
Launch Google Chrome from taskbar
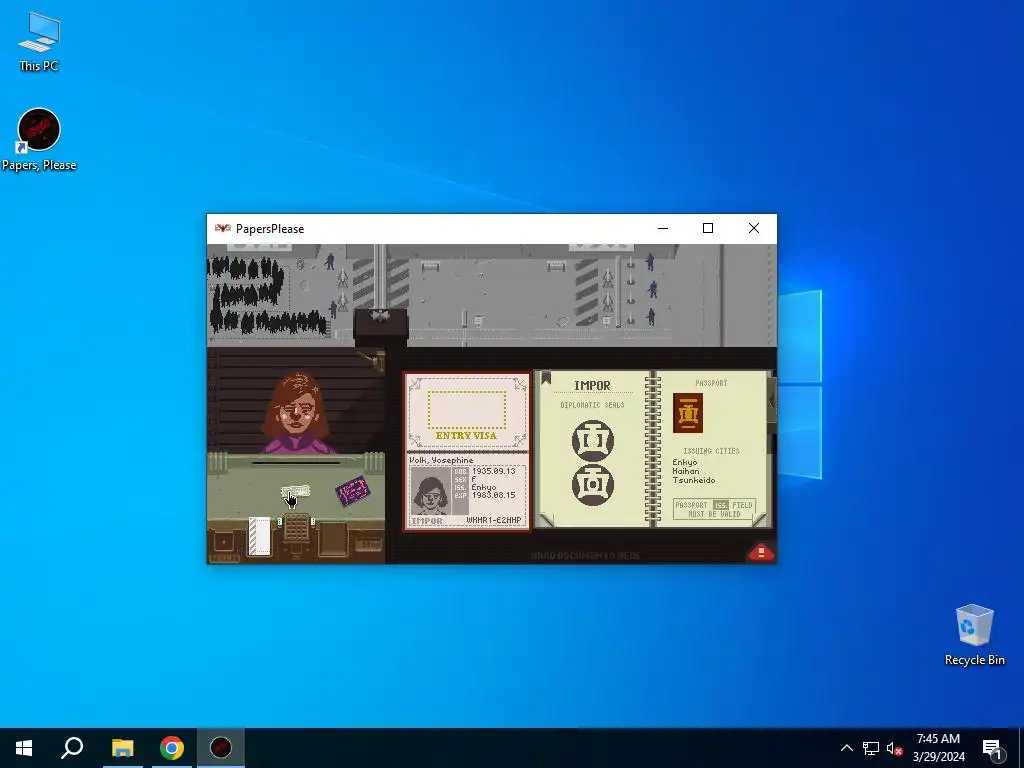point(172,748)
